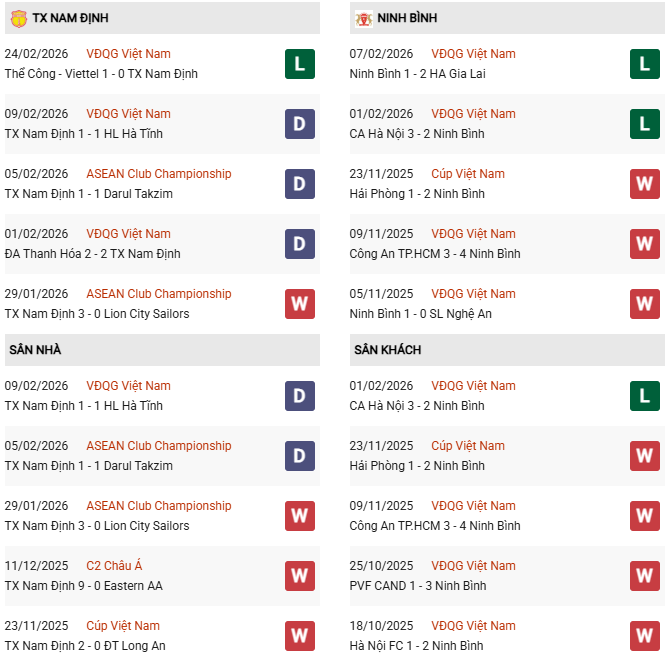Click the L badge for HA Gia Lai match
The image size is (666, 659).
tap(645, 64)
